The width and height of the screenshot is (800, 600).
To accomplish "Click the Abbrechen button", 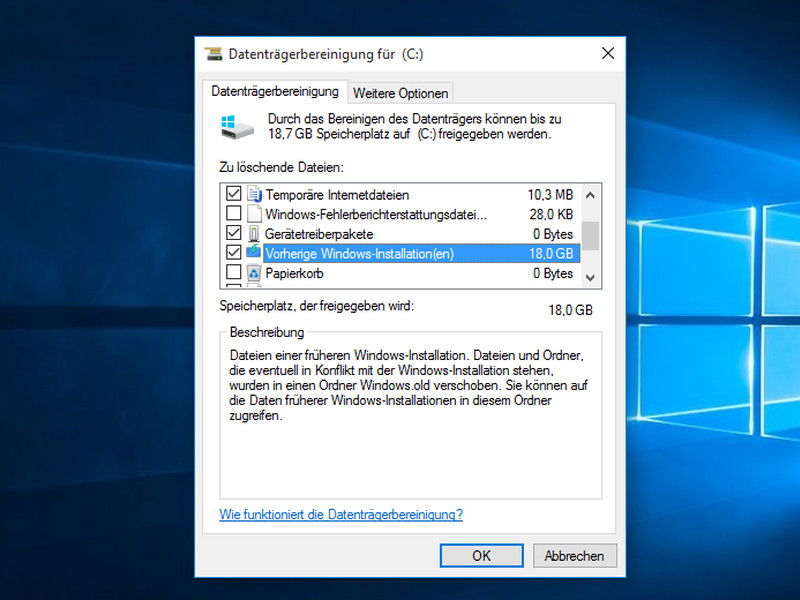I will pos(574,556).
